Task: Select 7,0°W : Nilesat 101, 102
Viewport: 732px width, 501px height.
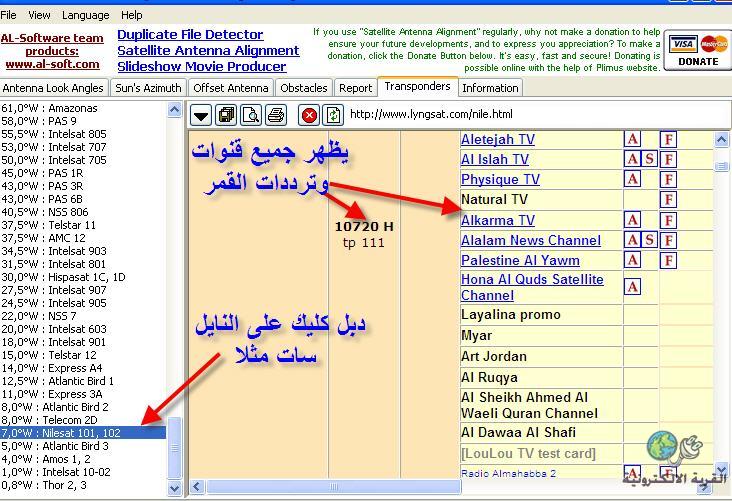Action: [x=83, y=433]
